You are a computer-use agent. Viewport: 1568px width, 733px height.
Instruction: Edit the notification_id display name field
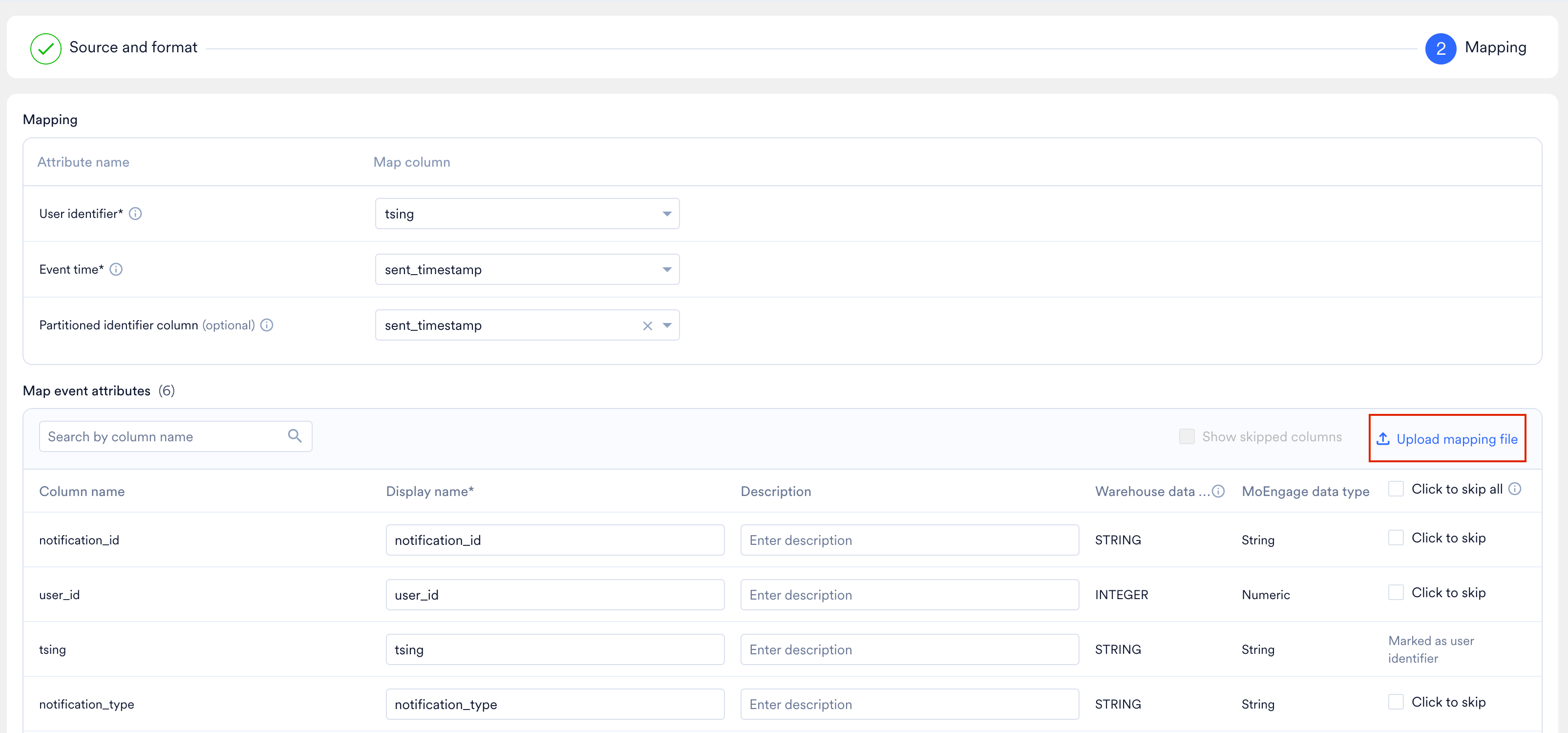(554, 540)
